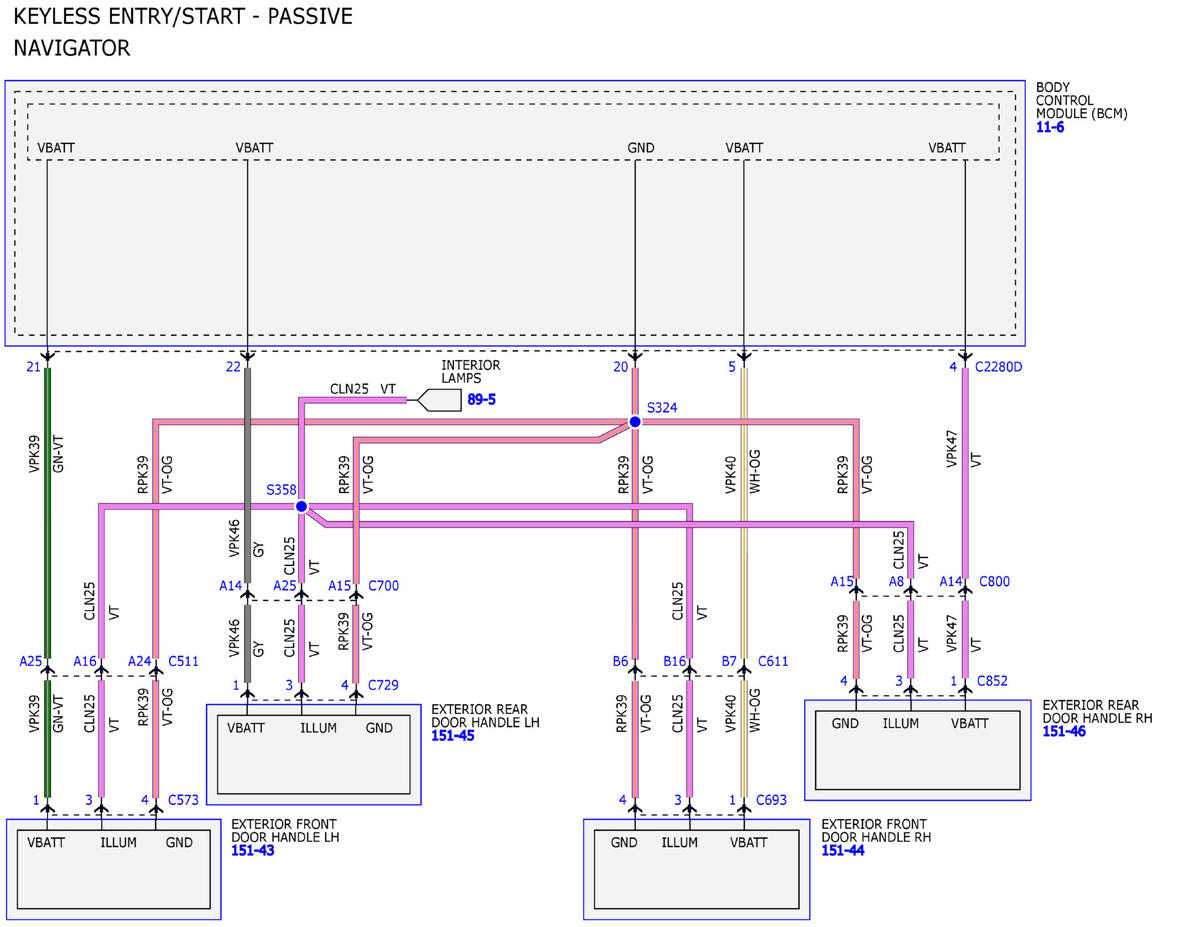
Task: Click ILLUM terminal in Exterior Front Door Handle RH
Action: (679, 843)
